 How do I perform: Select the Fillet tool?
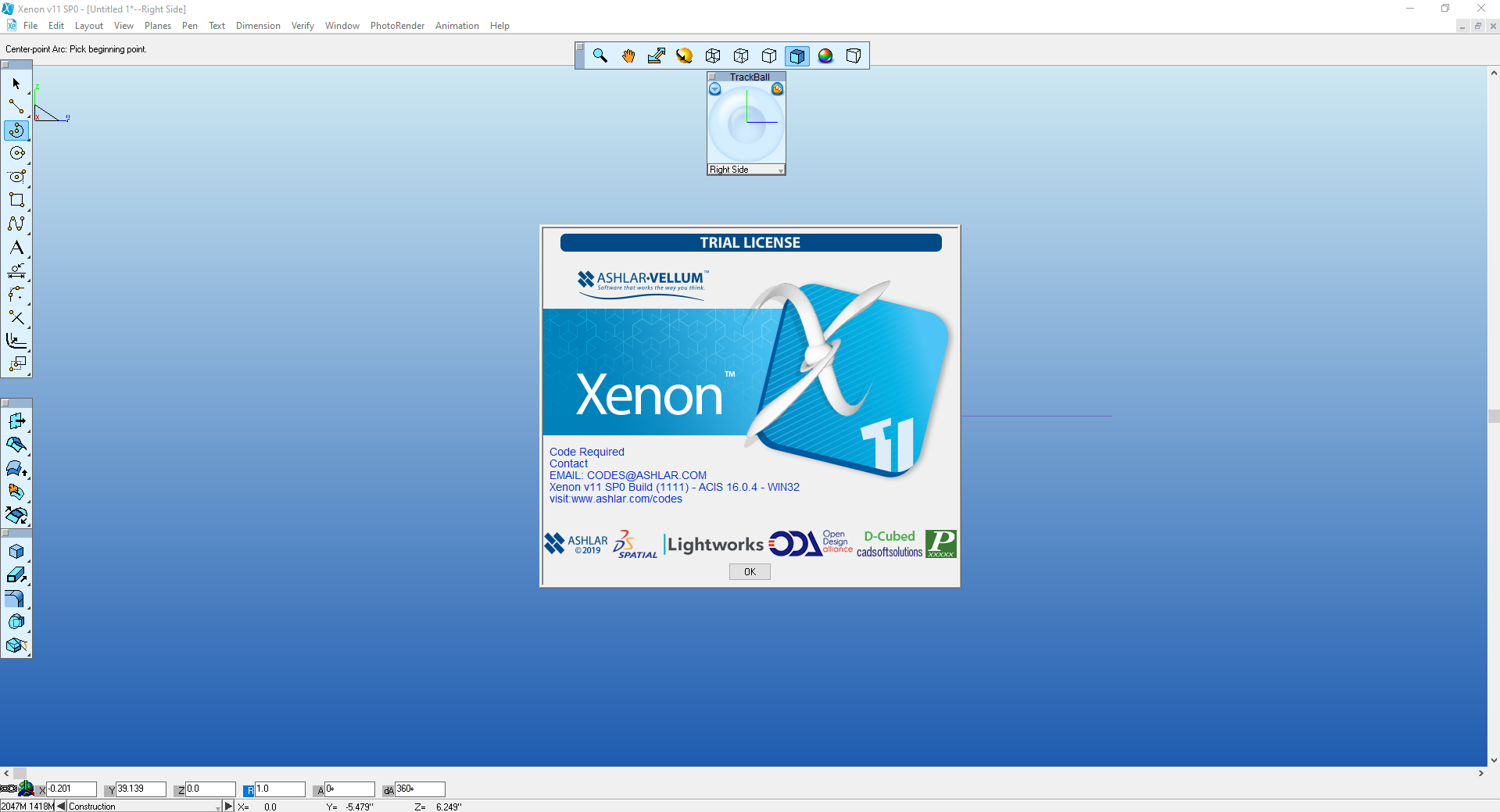16,295
